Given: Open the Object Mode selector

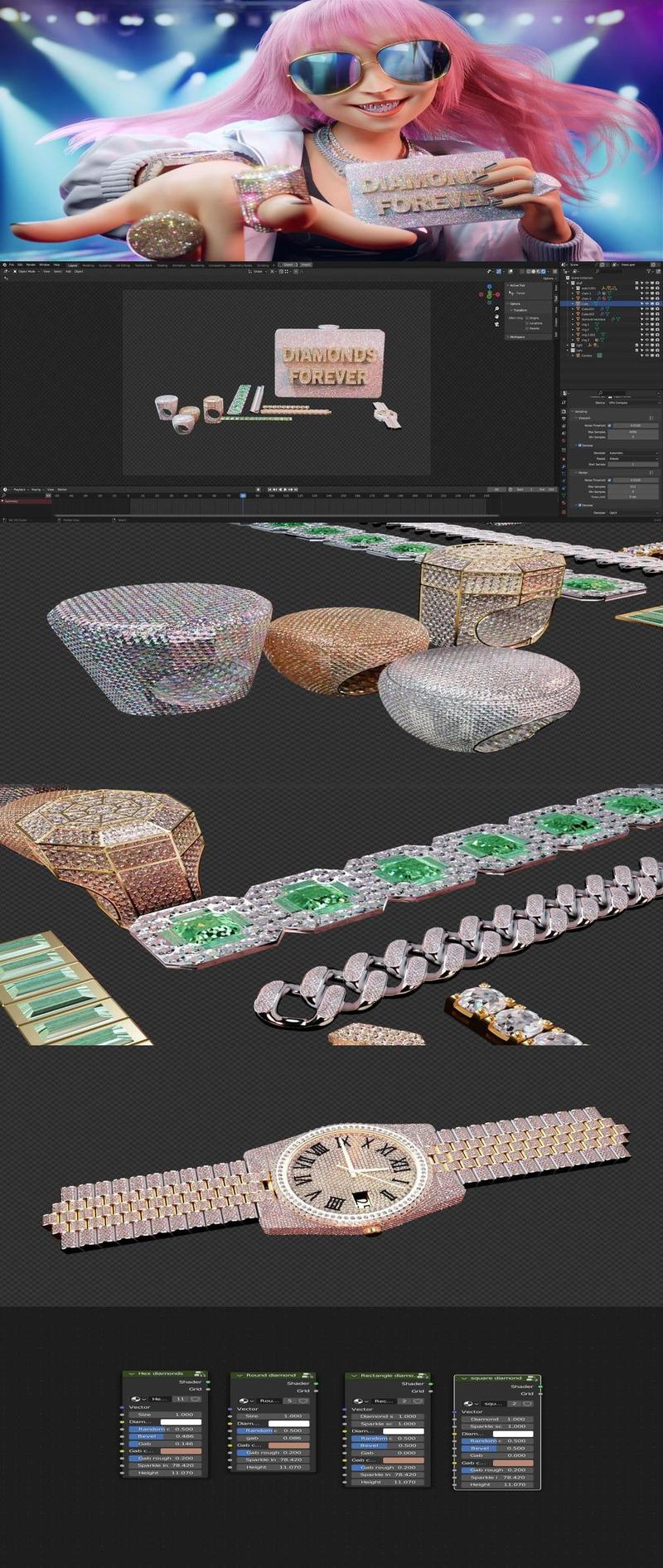Looking at the screenshot, I should [27, 270].
